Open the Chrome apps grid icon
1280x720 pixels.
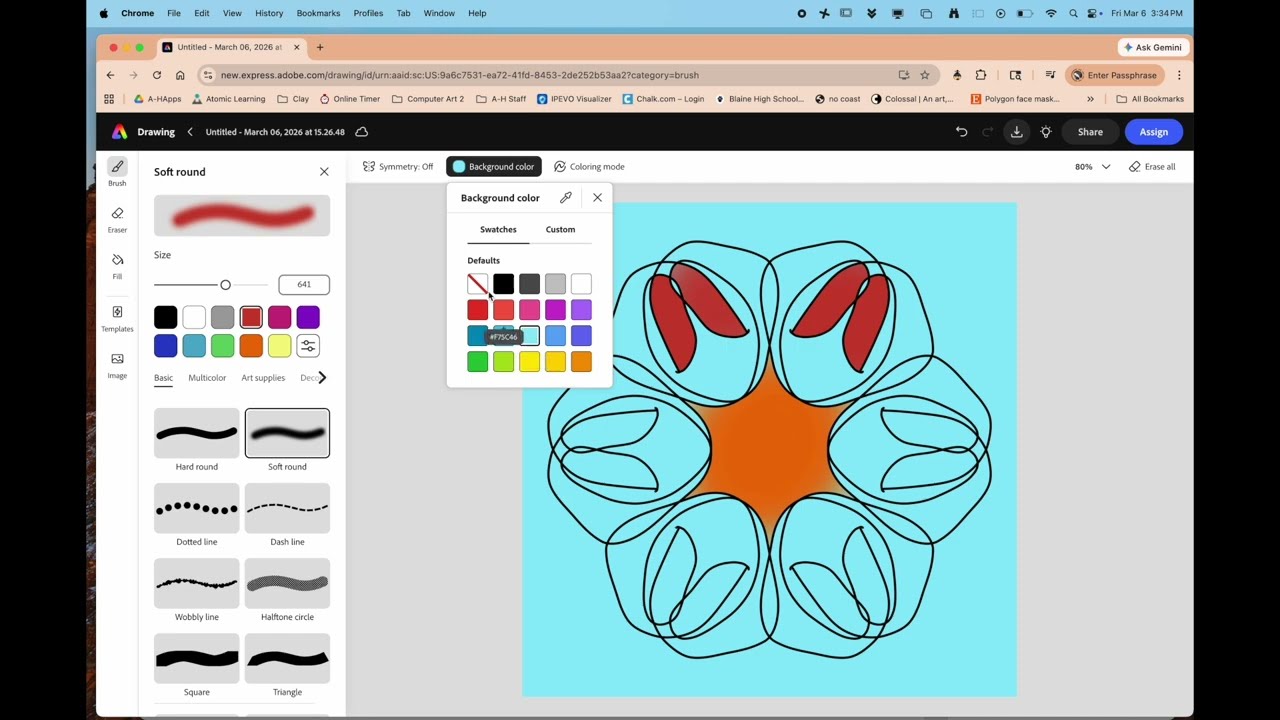(109, 99)
